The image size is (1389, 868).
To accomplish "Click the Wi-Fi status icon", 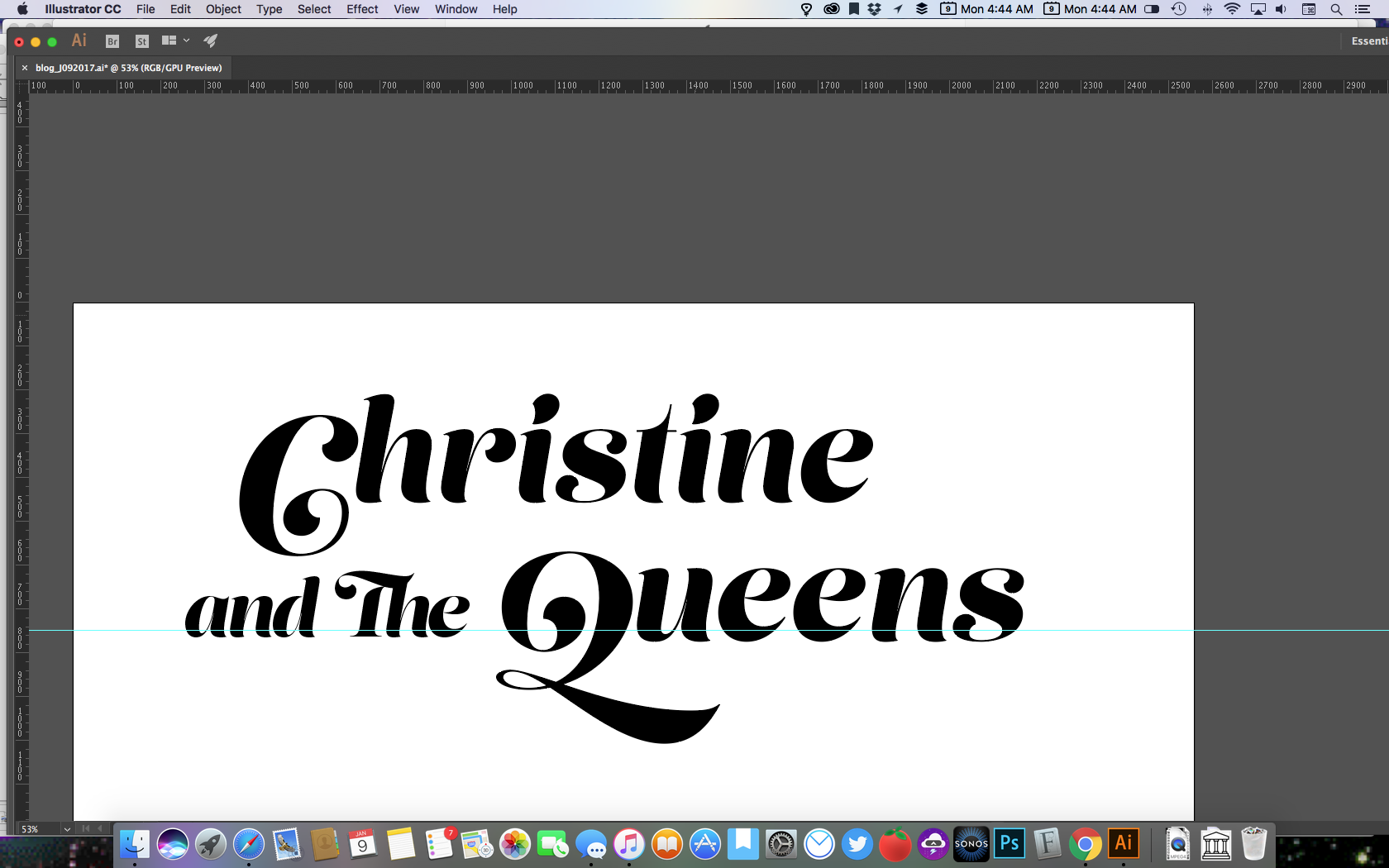I will [1232, 9].
